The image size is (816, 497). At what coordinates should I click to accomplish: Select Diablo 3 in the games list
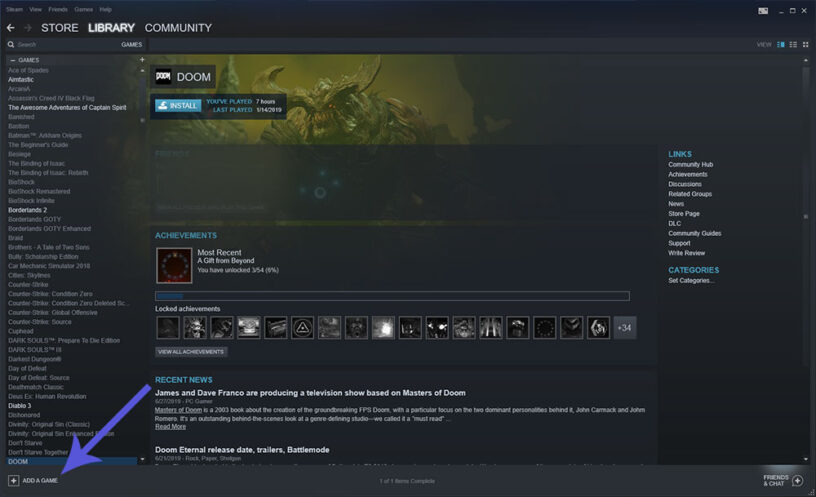pyautogui.click(x=19, y=406)
